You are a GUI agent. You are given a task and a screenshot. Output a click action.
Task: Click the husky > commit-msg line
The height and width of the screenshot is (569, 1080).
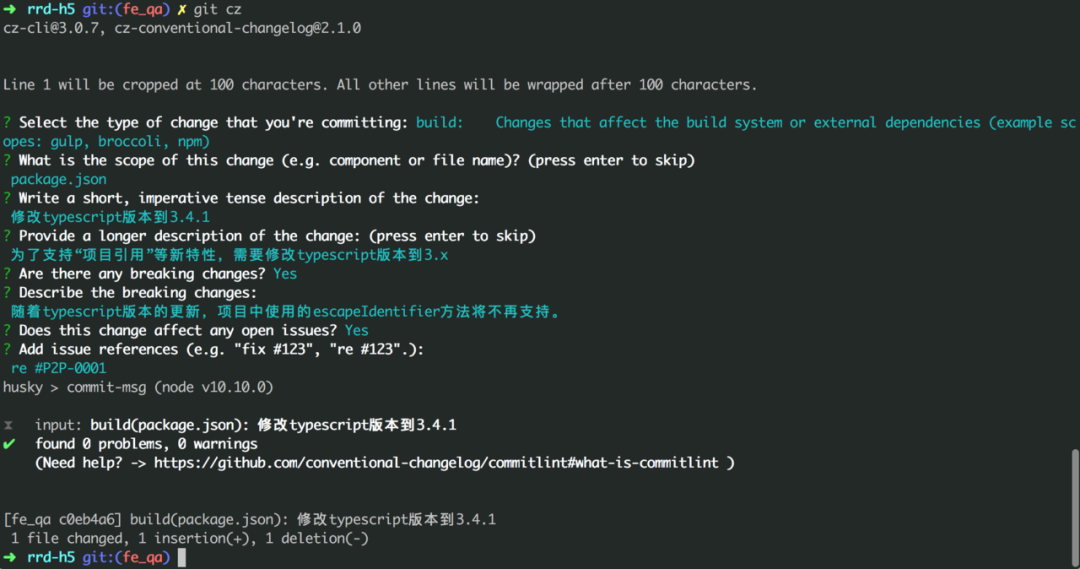[138, 387]
